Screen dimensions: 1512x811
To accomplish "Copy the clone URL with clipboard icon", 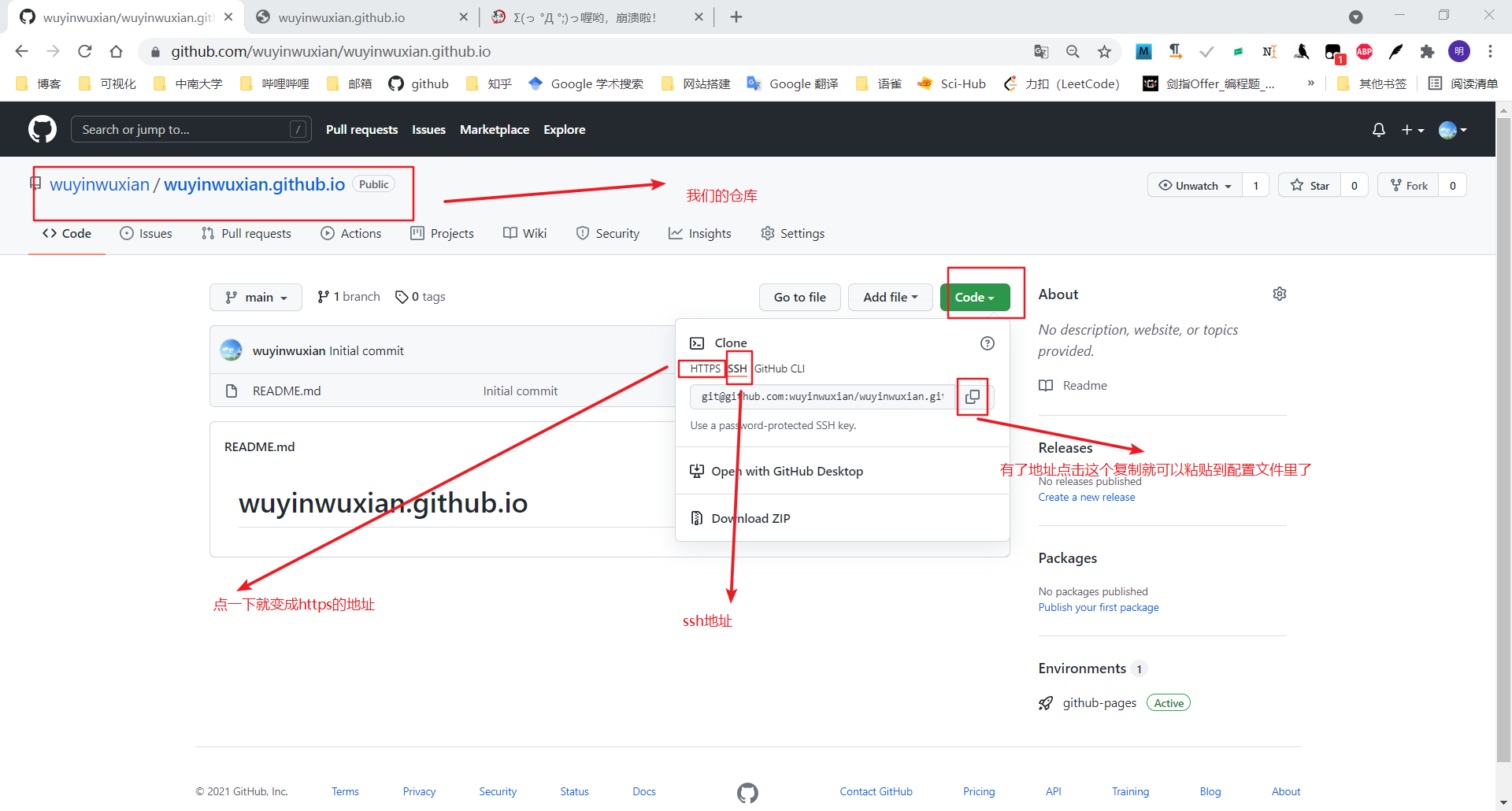I will click(x=973, y=397).
